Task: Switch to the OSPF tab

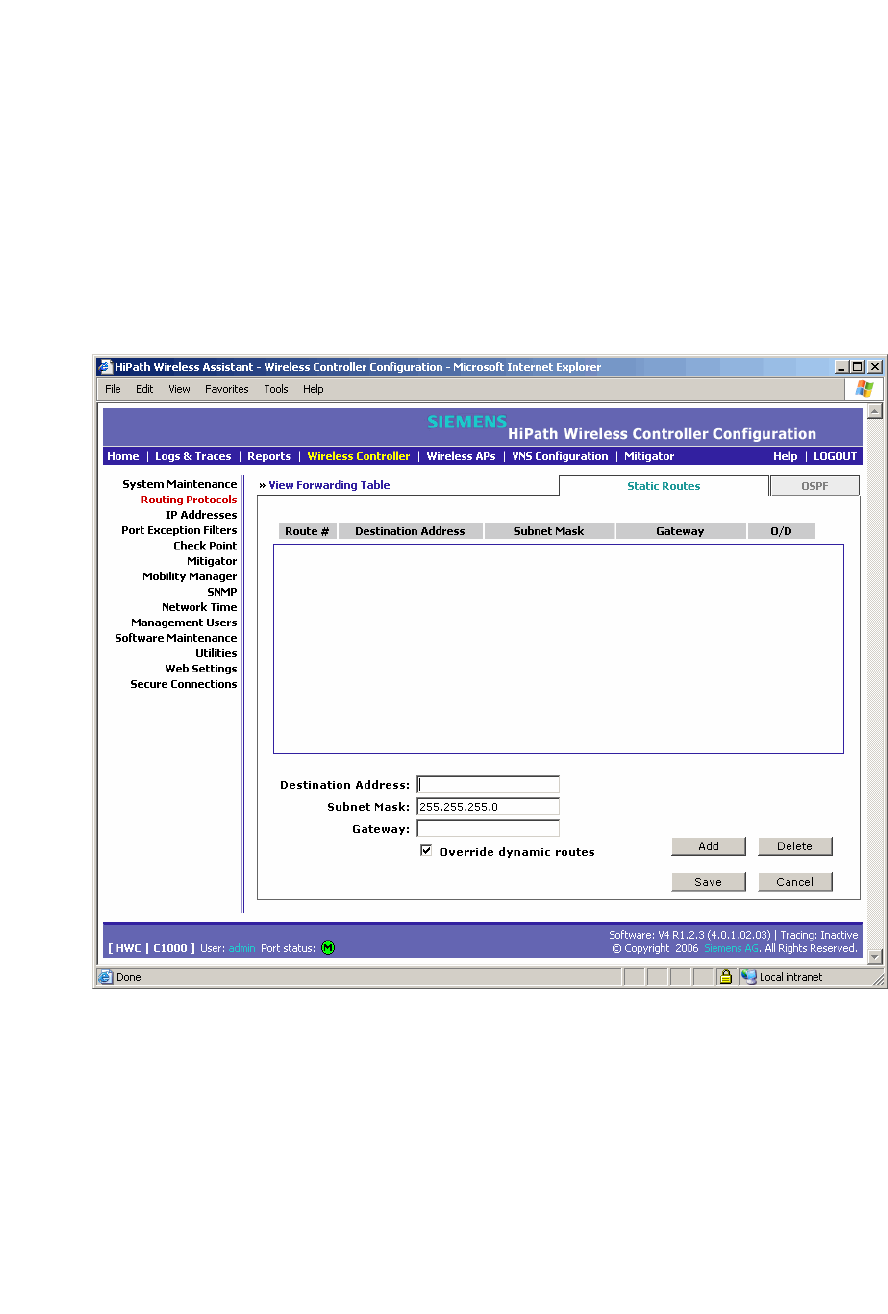Action: click(815, 486)
